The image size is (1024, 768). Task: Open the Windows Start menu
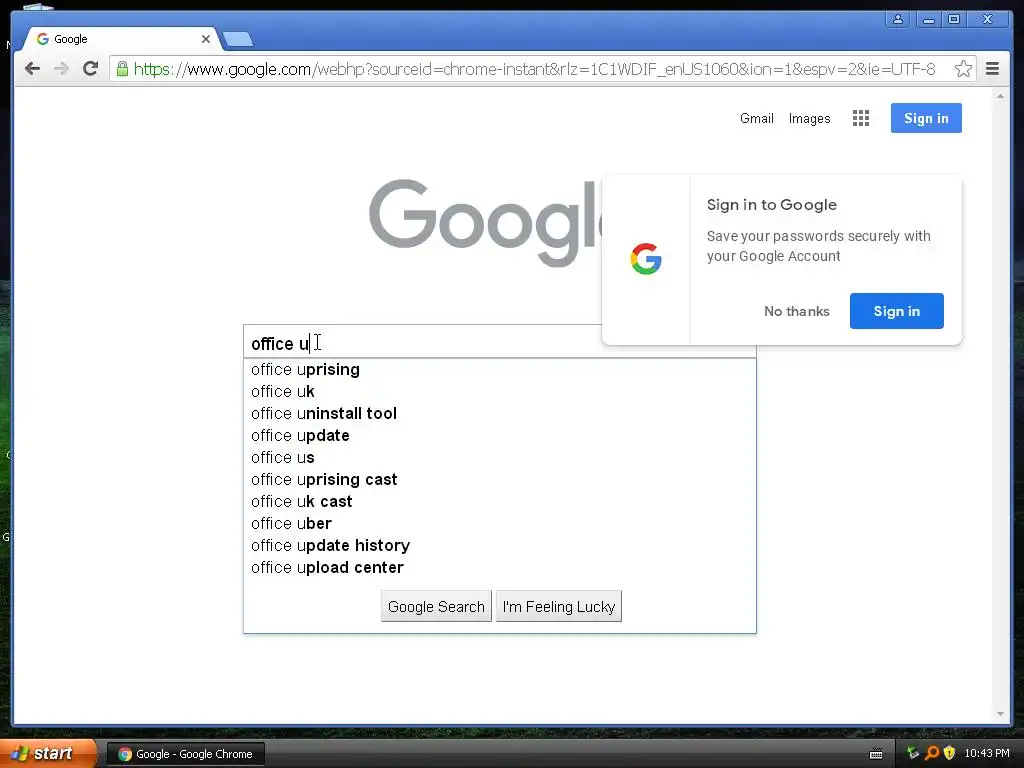[x=47, y=753]
